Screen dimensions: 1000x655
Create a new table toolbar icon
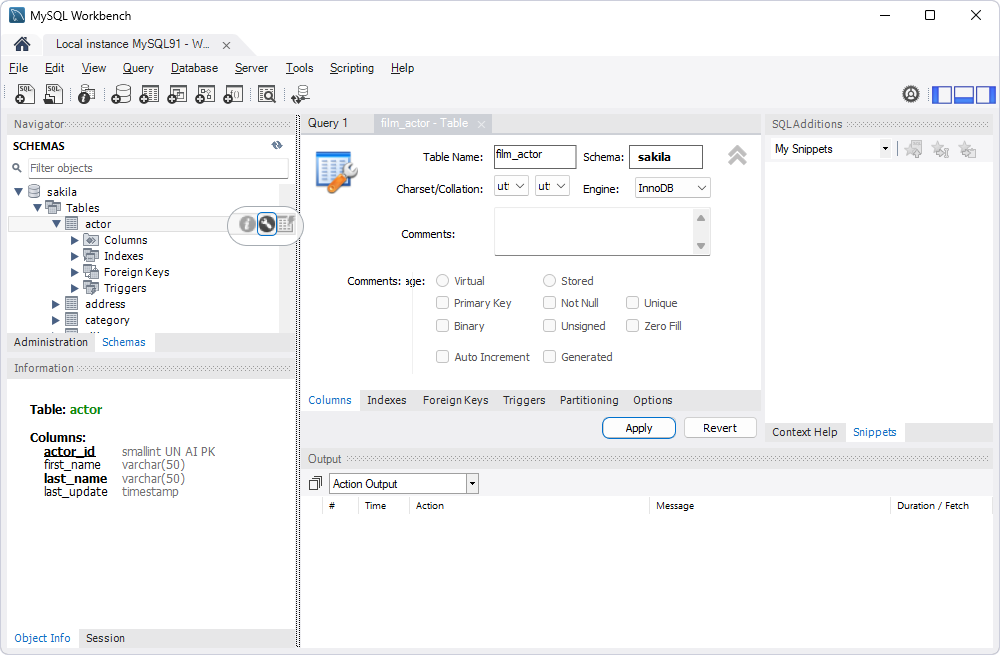tap(149, 94)
